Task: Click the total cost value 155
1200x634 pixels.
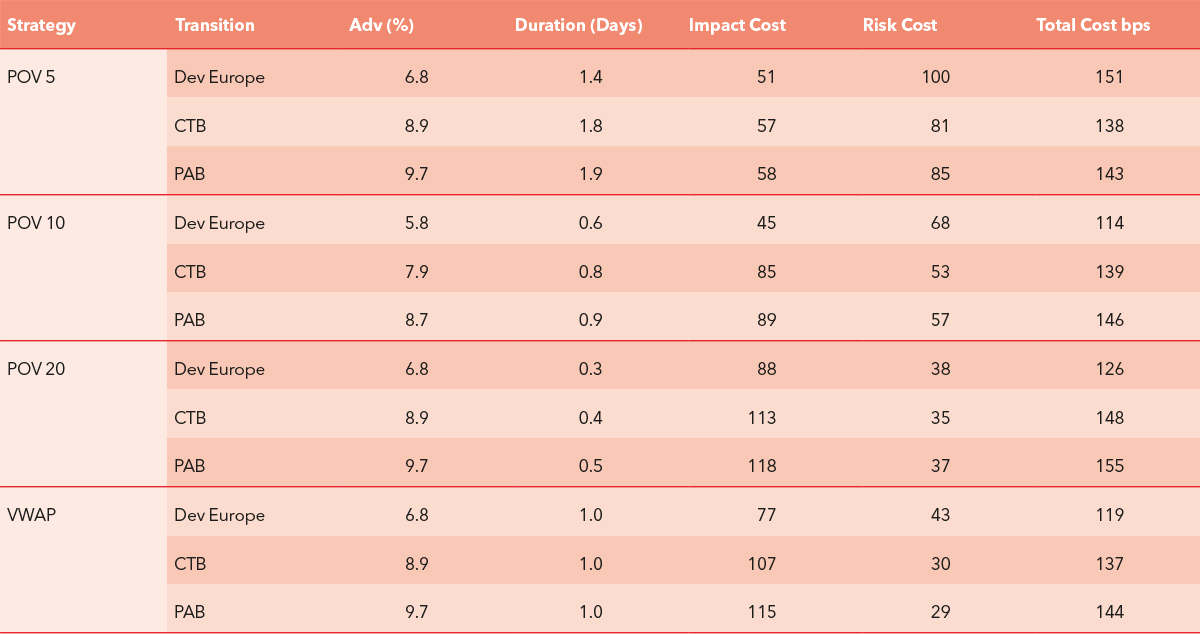Action: pyautogui.click(x=1109, y=466)
